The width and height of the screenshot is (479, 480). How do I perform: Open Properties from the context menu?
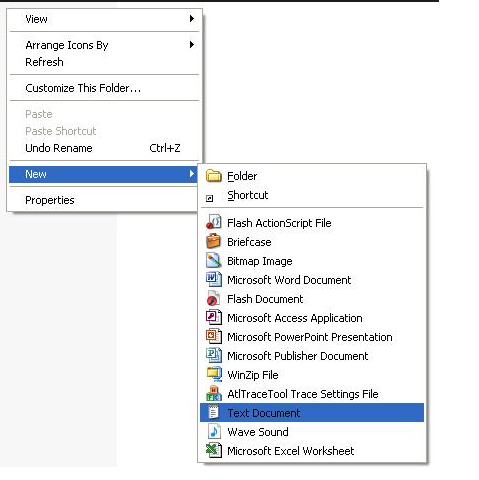click(104, 200)
